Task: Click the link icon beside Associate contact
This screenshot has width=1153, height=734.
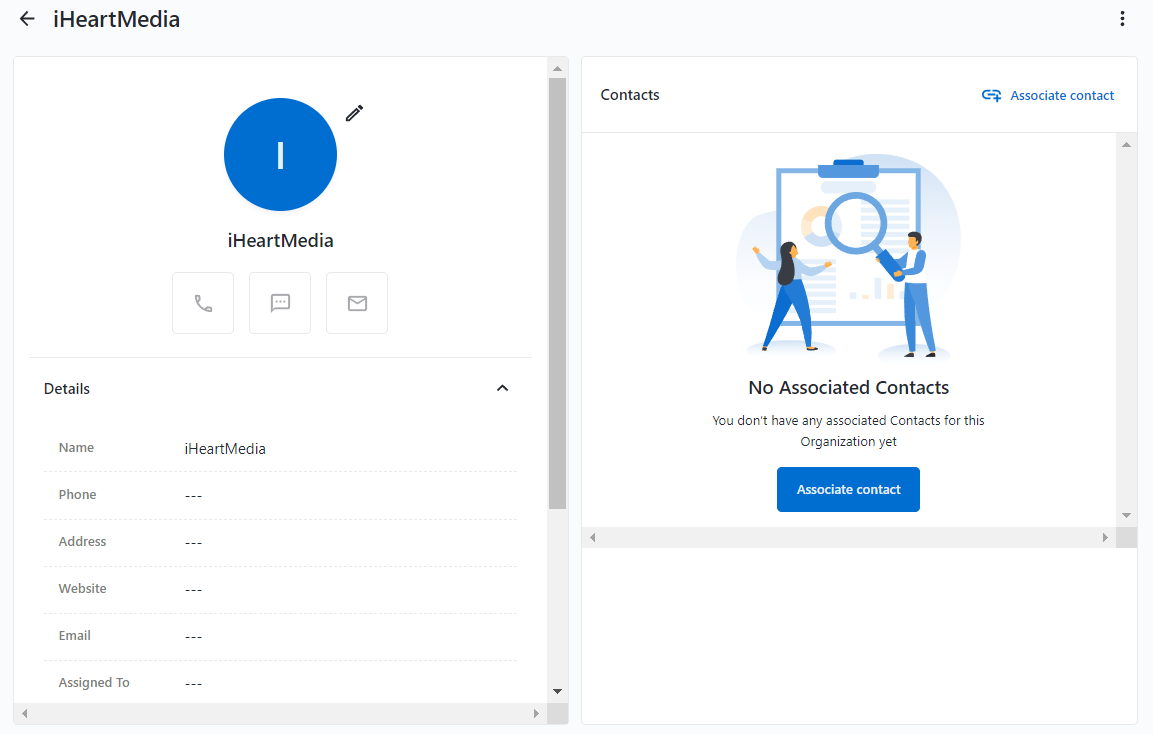Action: pos(991,96)
